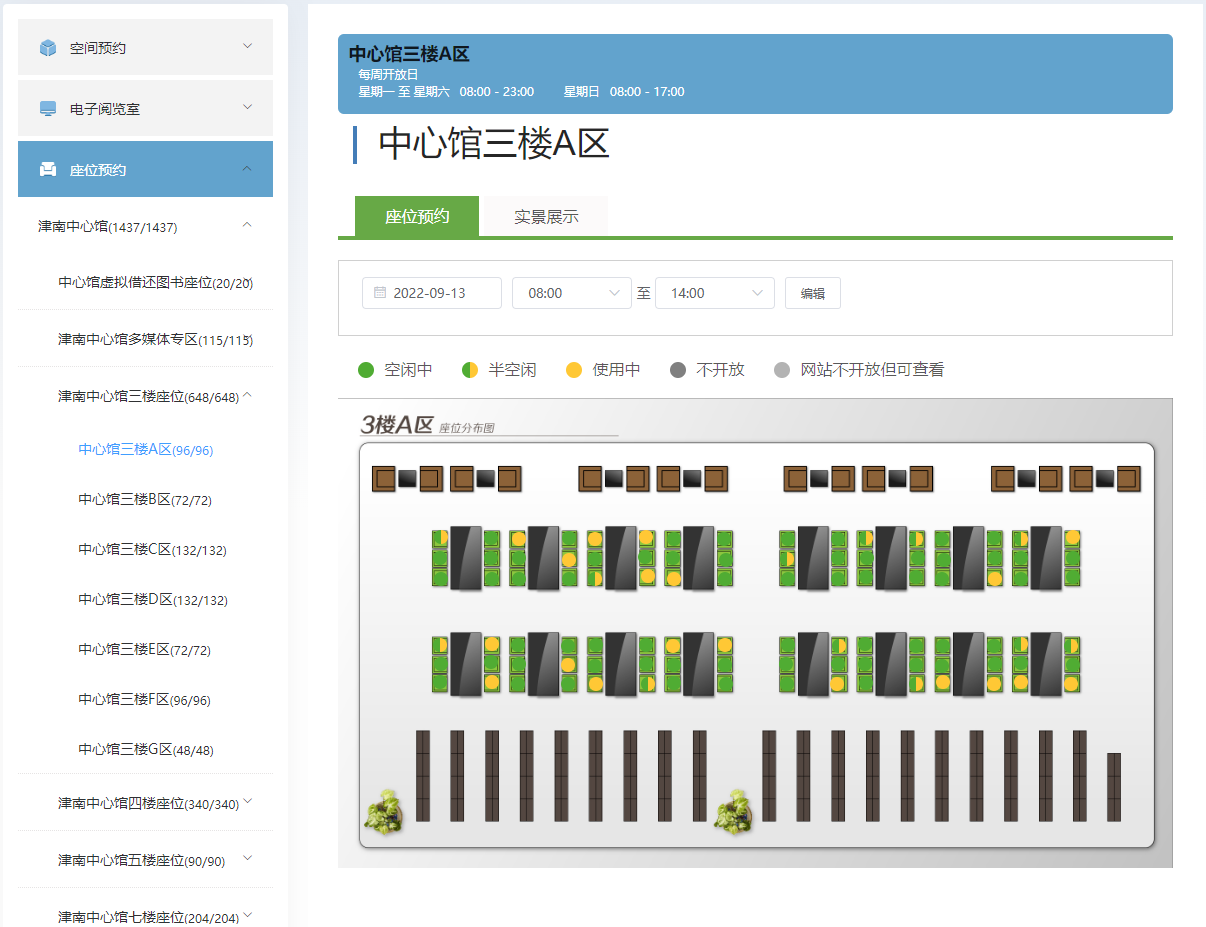The width and height of the screenshot is (1206, 927).
Task: Click the monitor icon beside 电子阅览室
Action: [x=48, y=109]
